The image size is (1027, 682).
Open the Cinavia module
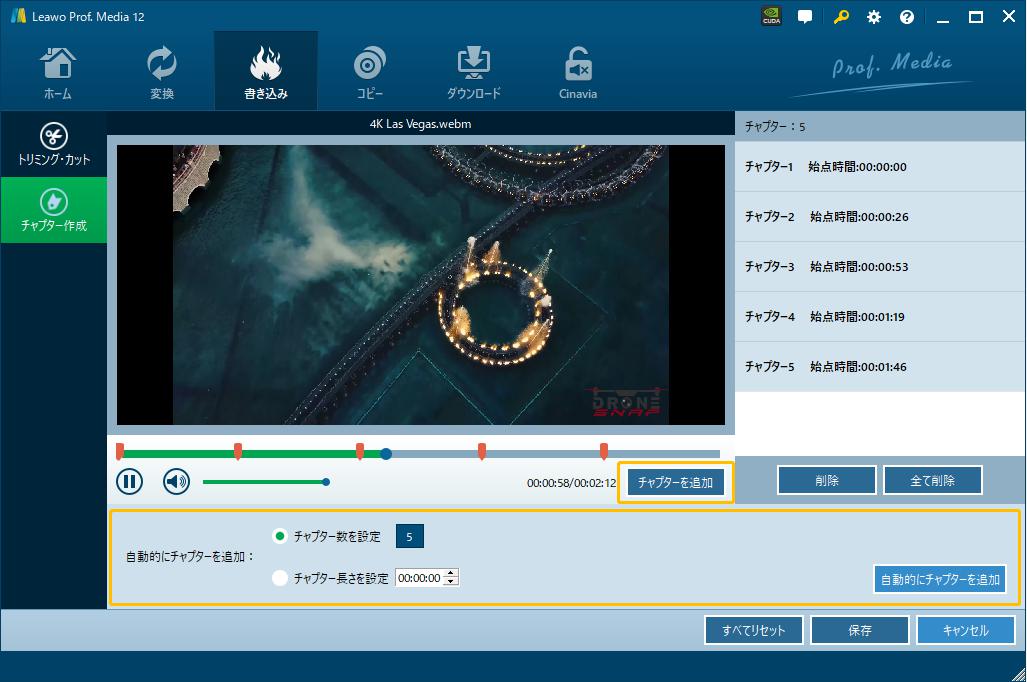(577, 72)
